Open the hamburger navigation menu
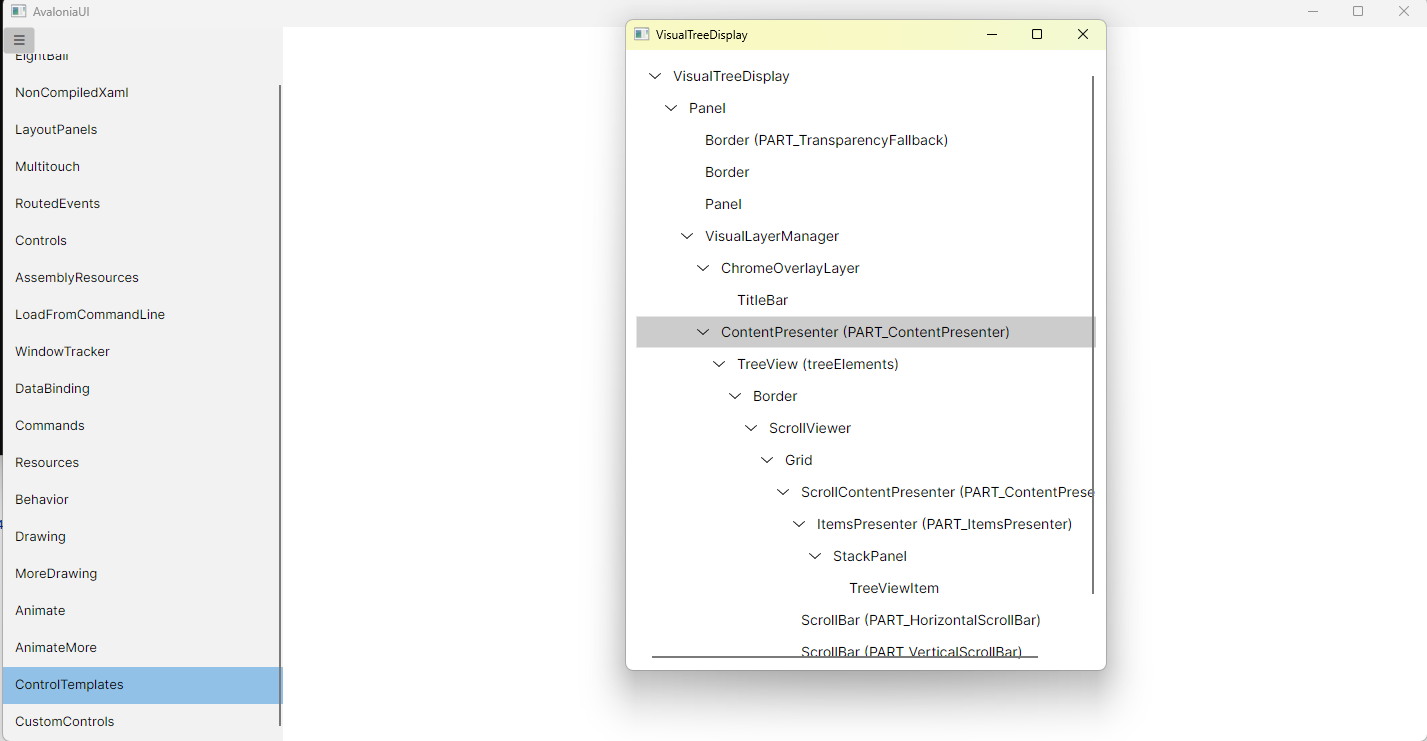1427x741 pixels. [x=18, y=40]
